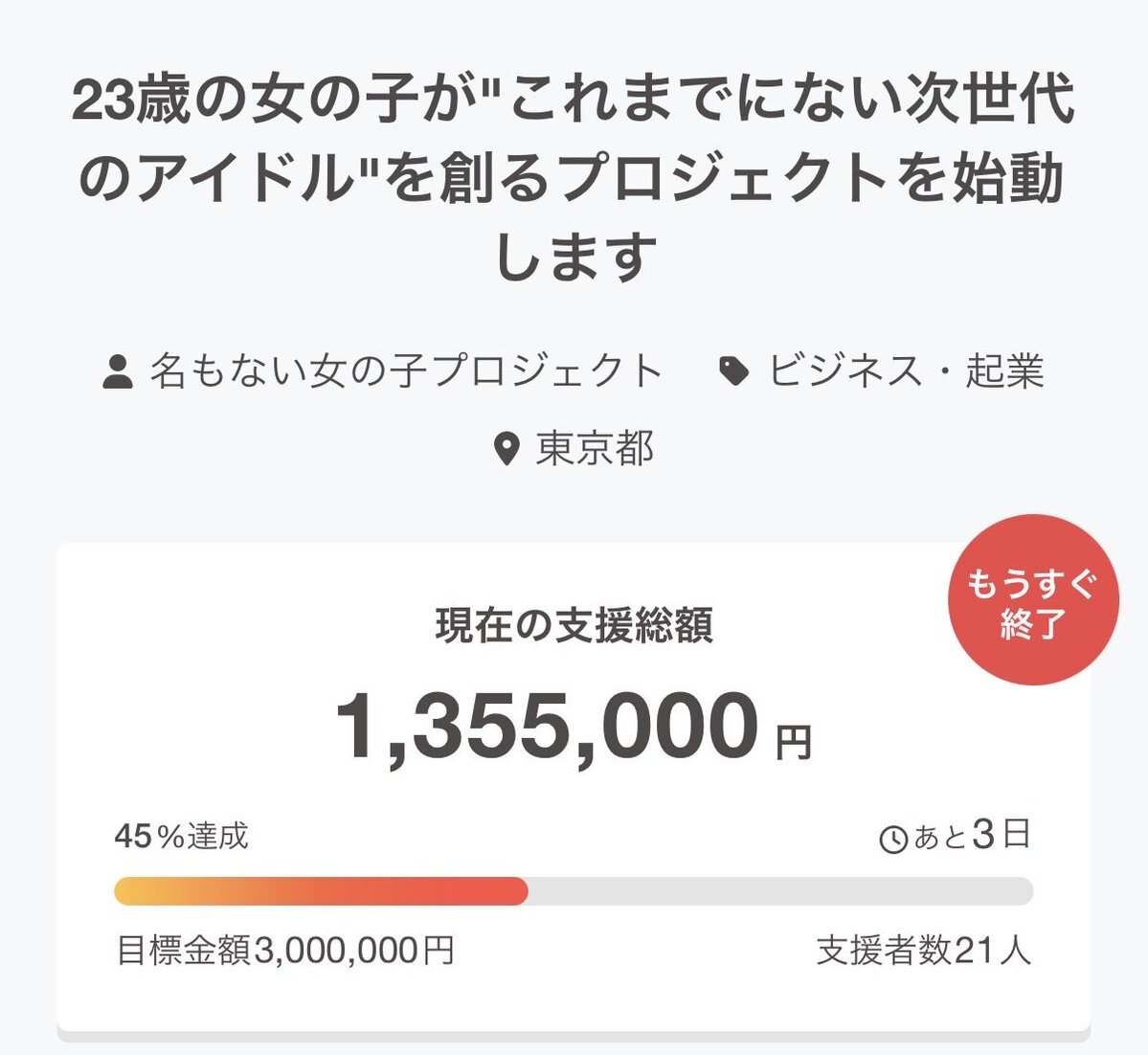Click the gray unfilled part of progress bar
This screenshot has height=1055, width=1148.
[x=780, y=890]
